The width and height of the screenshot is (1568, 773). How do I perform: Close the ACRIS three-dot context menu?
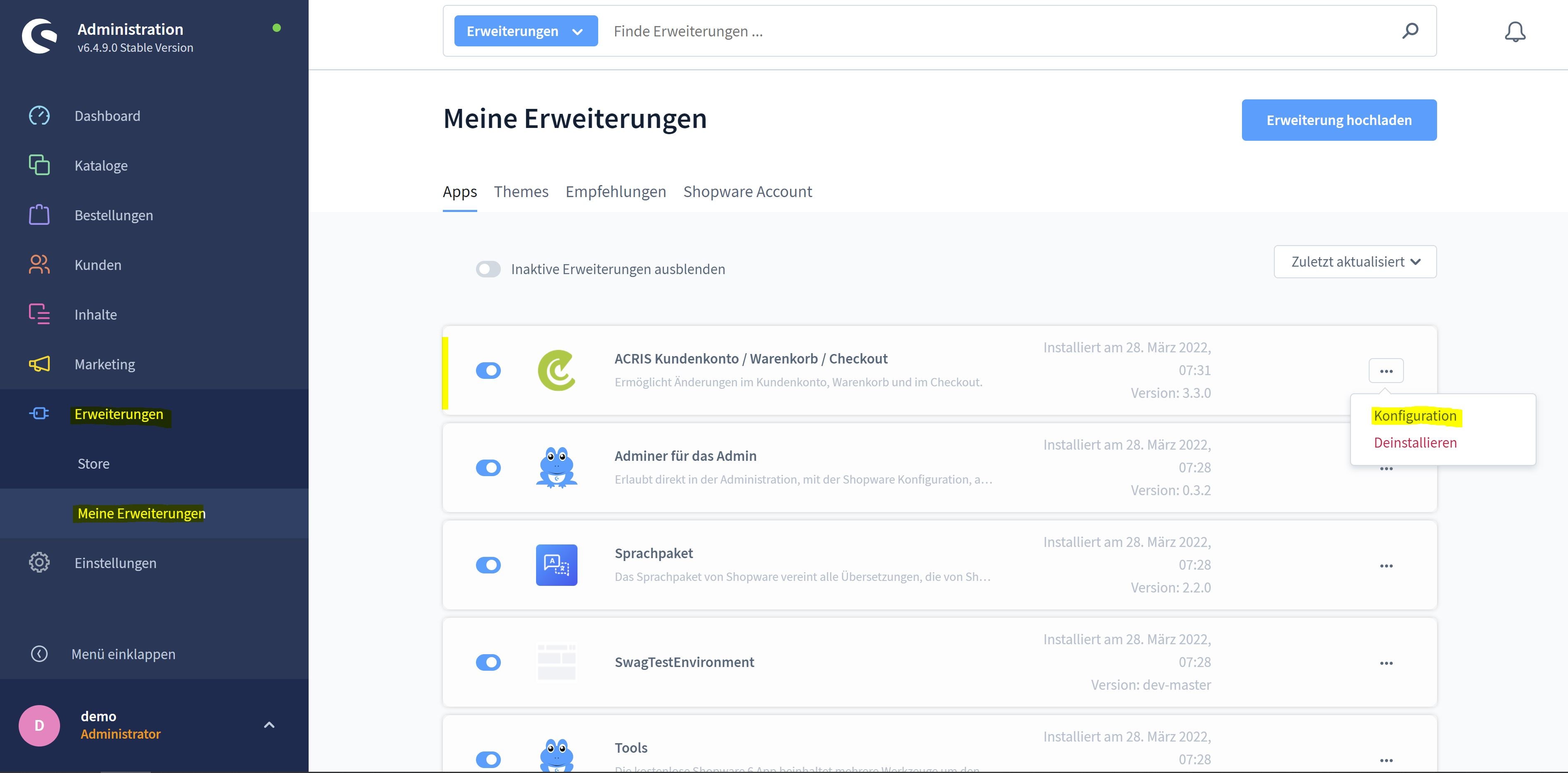pyautogui.click(x=1386, y=371)
